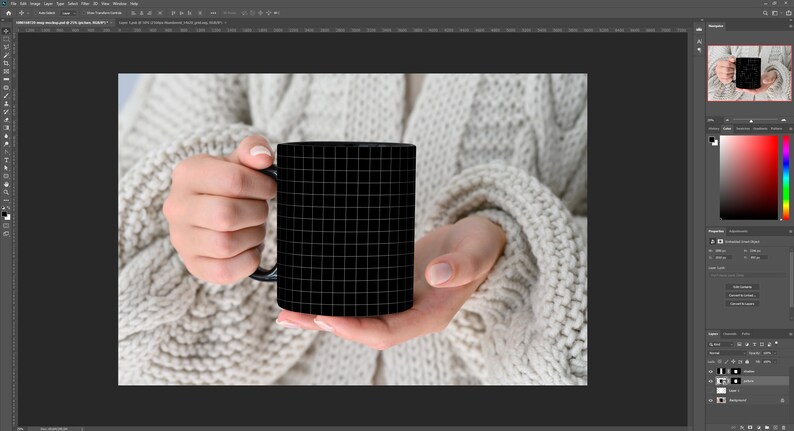The width and height of the screenshot is (794, 431).
Task: Click the lock icon on Background layer
Action: tap(782, 401)
